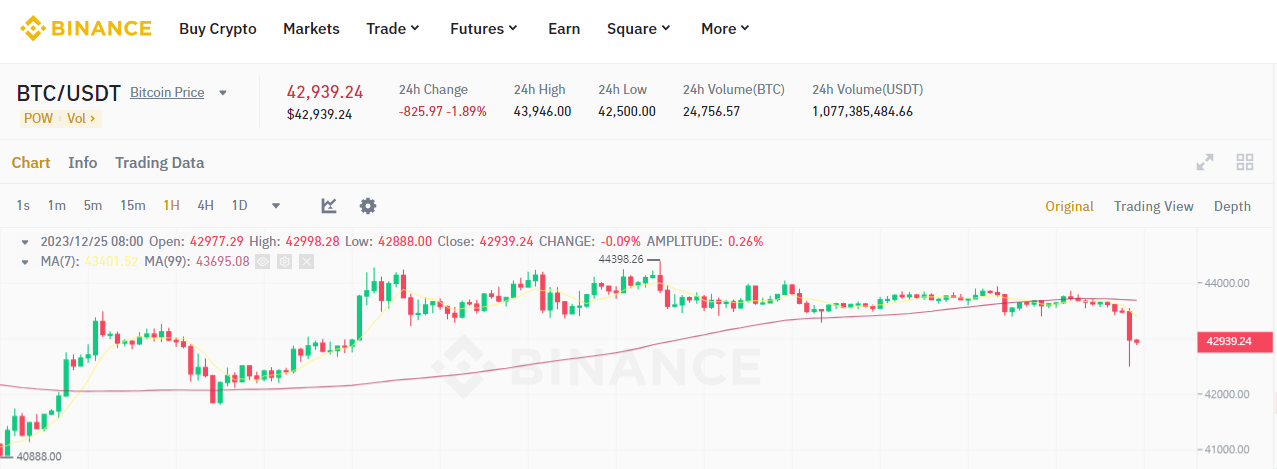Collapse the candle info row arrow
Viewport: 1277px width, 469px height.
(x=27, y=241)
